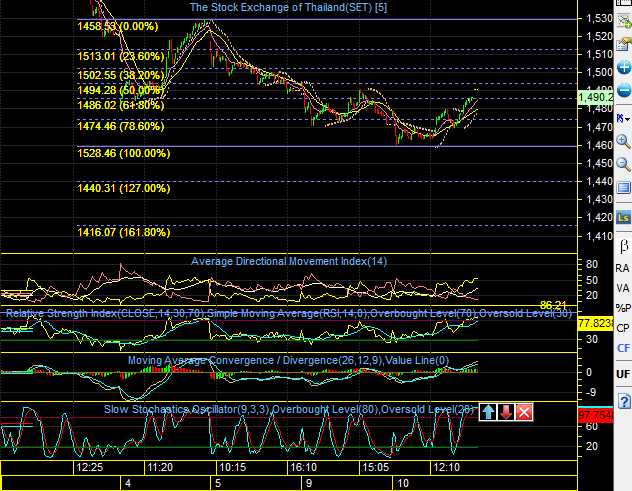Click the blue minus icon in sidebar

(x=624, y=90)
